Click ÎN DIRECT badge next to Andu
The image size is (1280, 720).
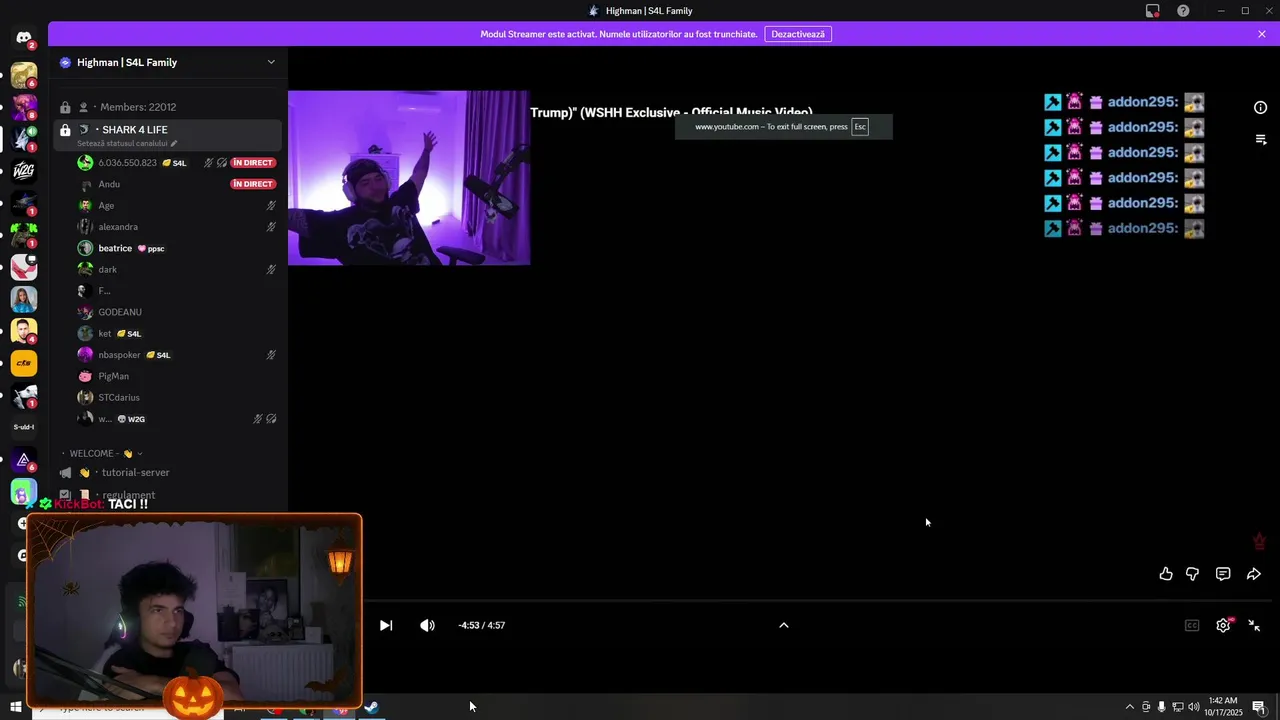click(x=253, y=184)
